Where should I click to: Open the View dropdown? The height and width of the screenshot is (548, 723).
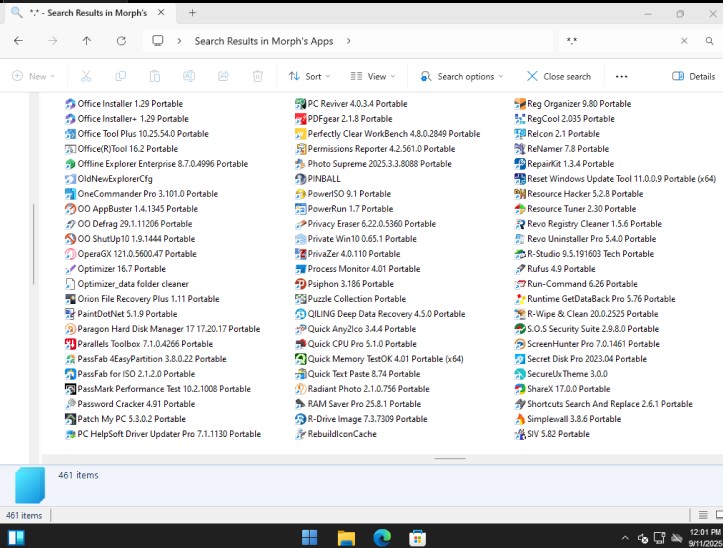[x=373, y=77]
